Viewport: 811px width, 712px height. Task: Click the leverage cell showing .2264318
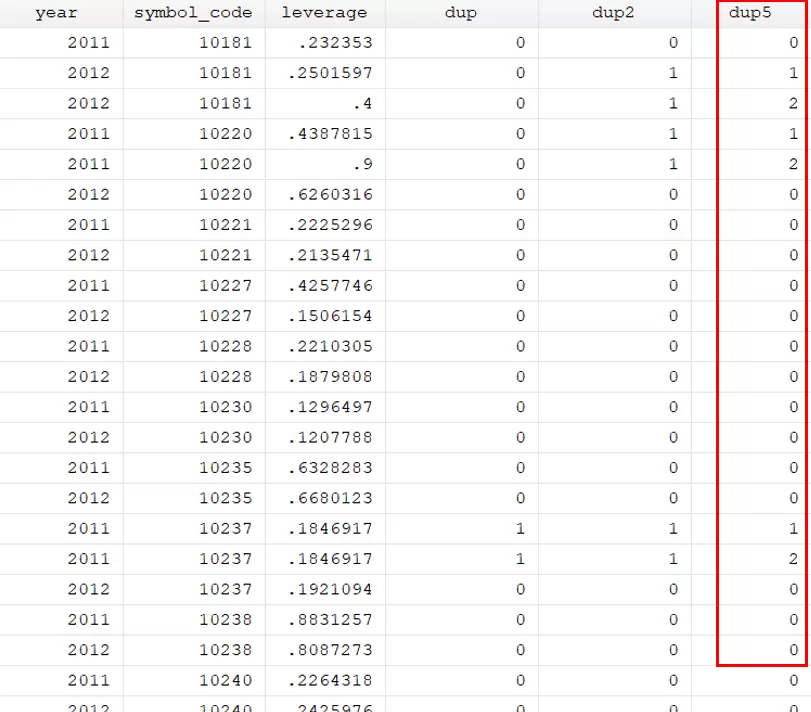point(329,681)
